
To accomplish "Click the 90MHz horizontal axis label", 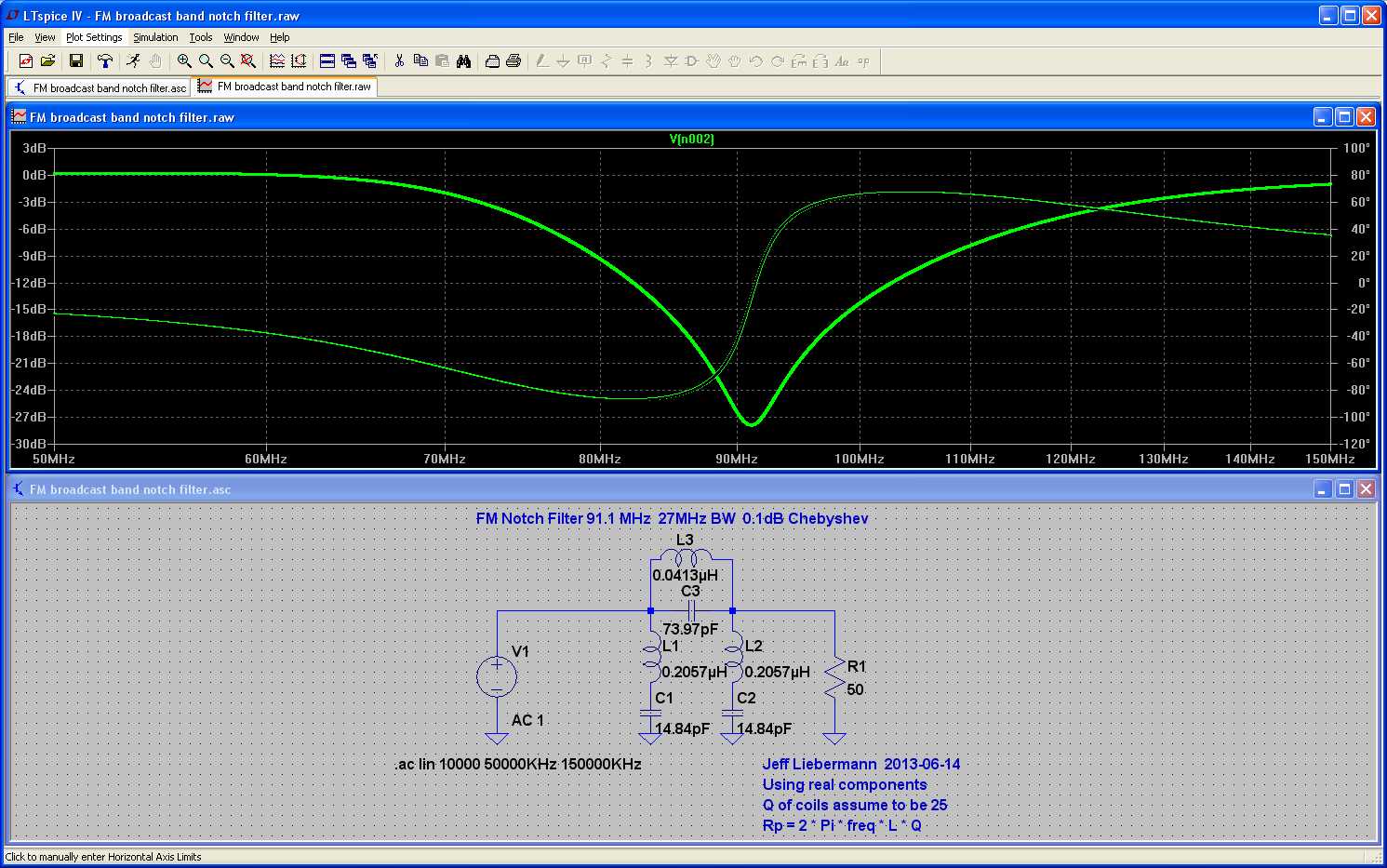I will tap(737, 459).
